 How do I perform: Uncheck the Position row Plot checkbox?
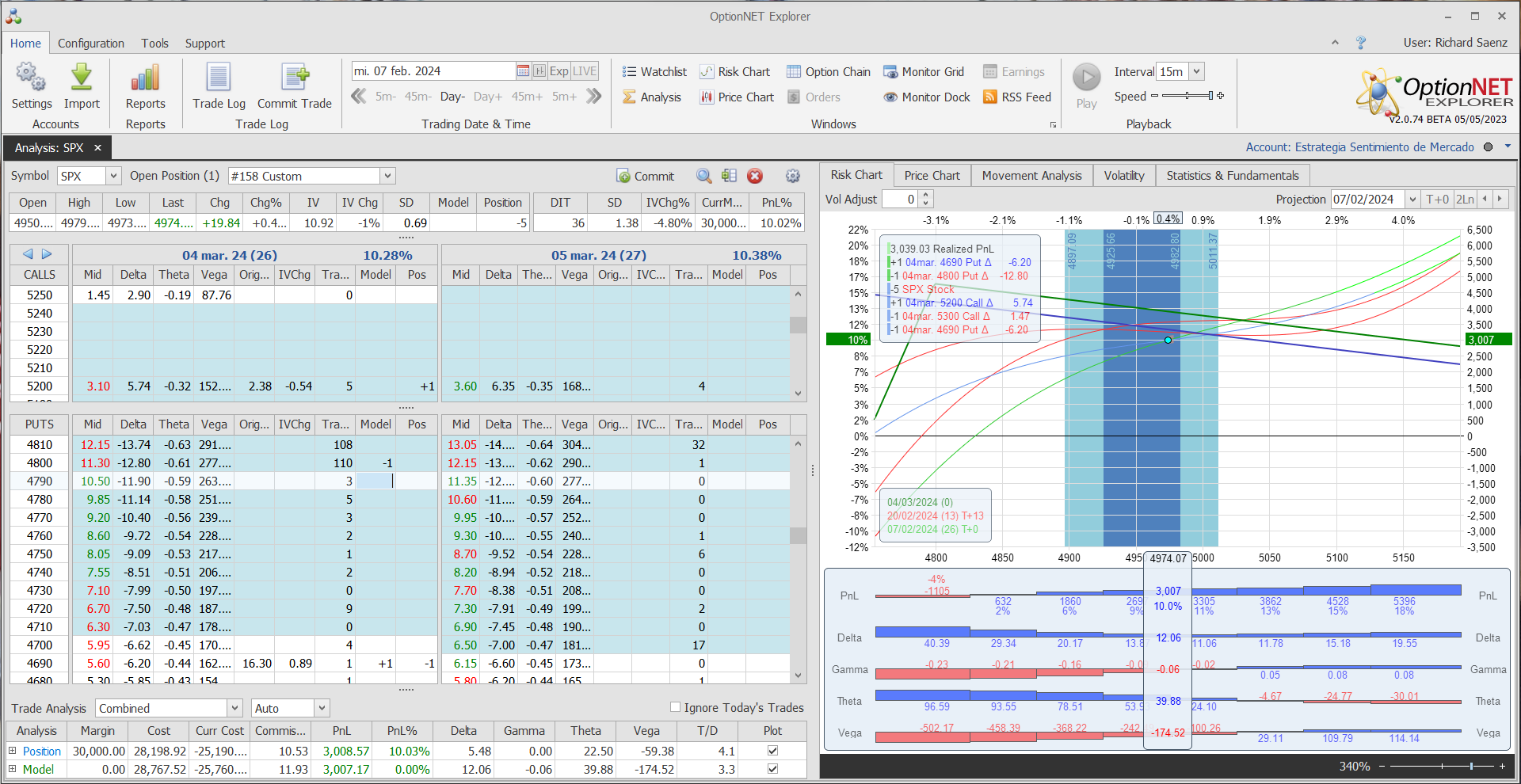click(x=772, y=751)
